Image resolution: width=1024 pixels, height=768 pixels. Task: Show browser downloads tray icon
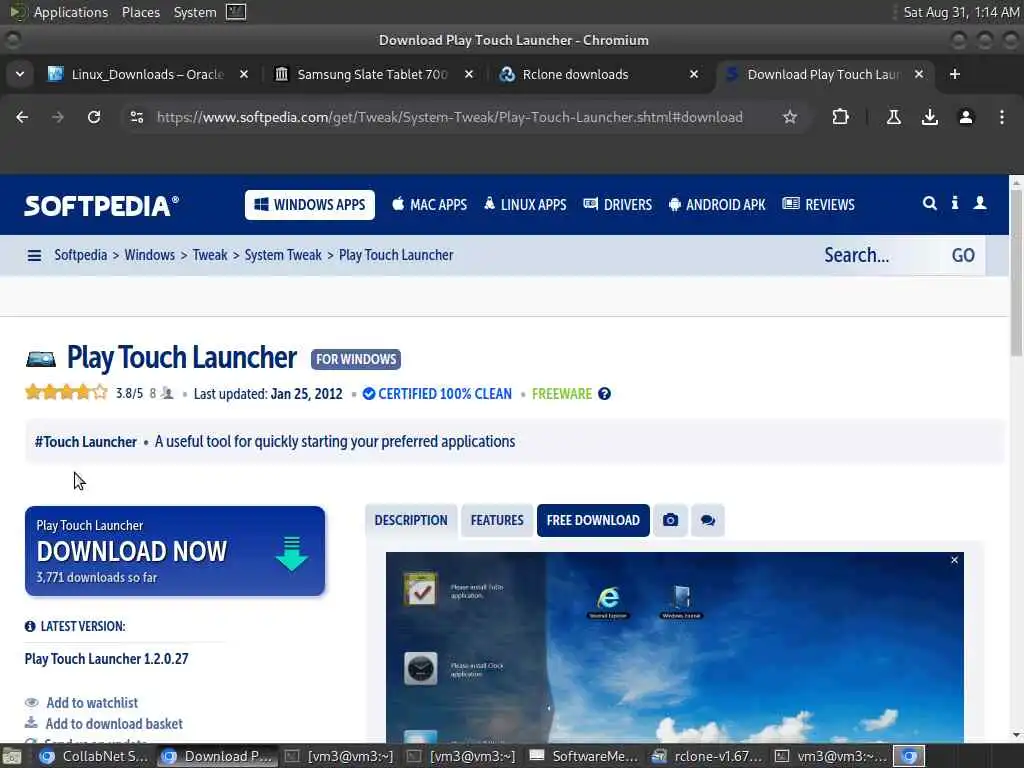point(929,117)
